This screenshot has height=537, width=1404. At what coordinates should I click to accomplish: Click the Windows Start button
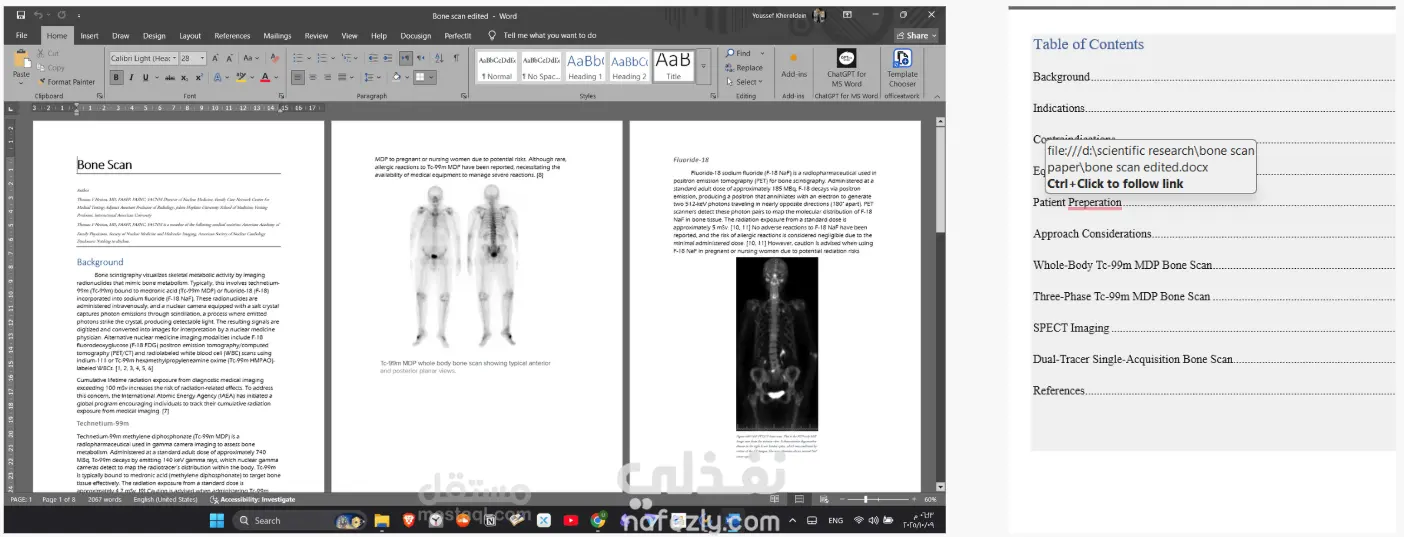click(217, 520)
